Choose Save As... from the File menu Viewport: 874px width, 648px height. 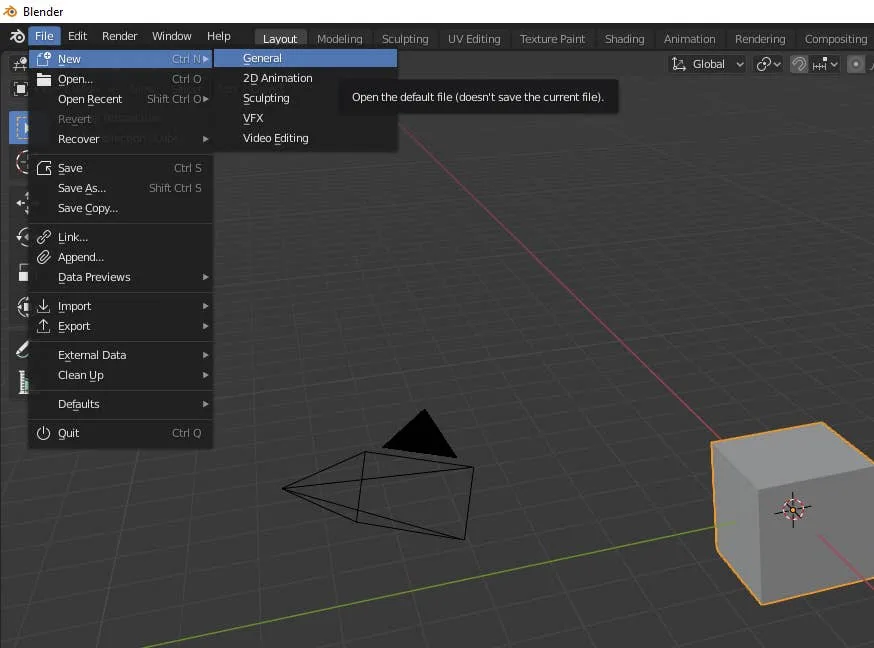tap(82, 188)
